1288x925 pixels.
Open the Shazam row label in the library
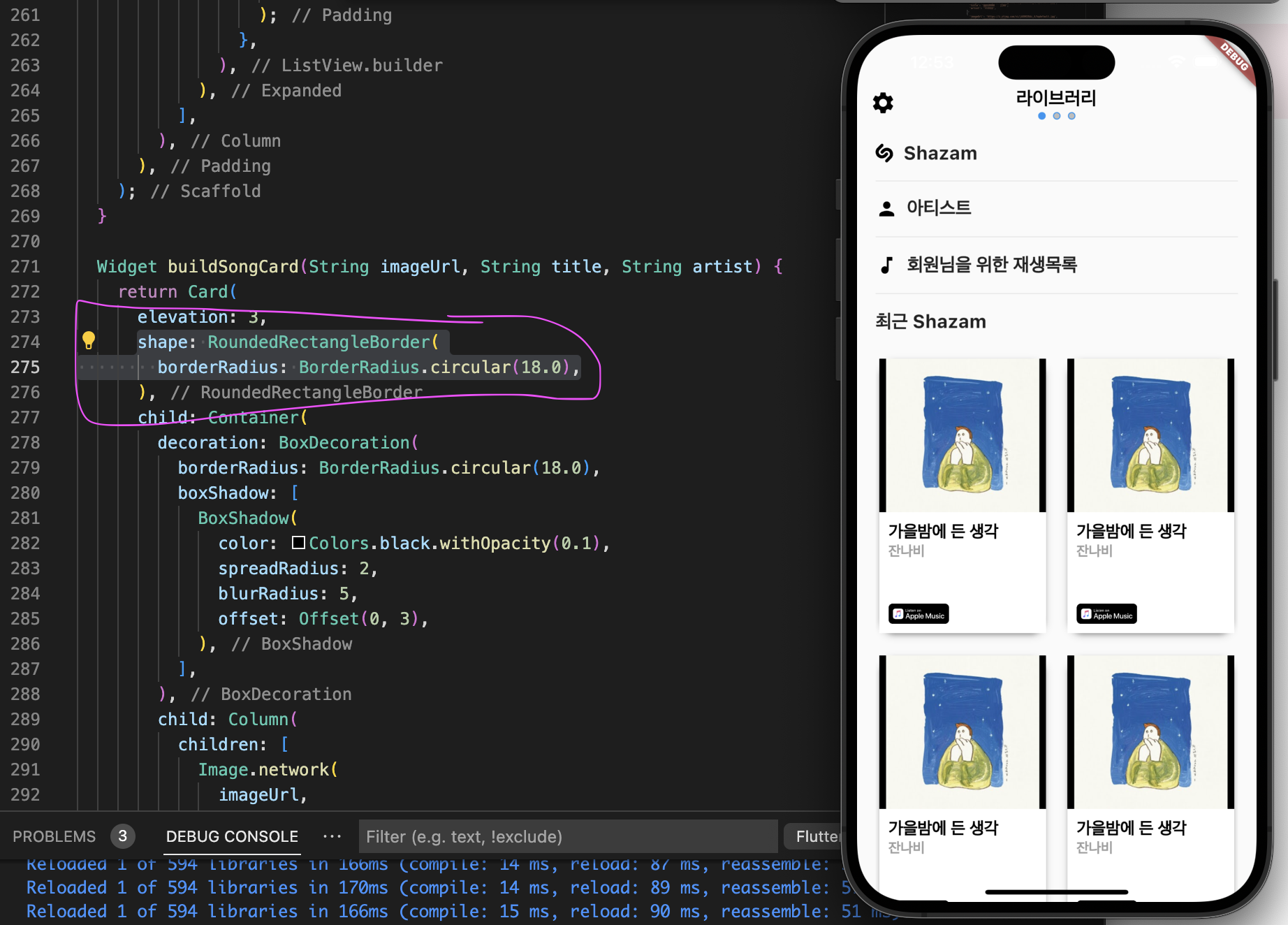(940, 153)
